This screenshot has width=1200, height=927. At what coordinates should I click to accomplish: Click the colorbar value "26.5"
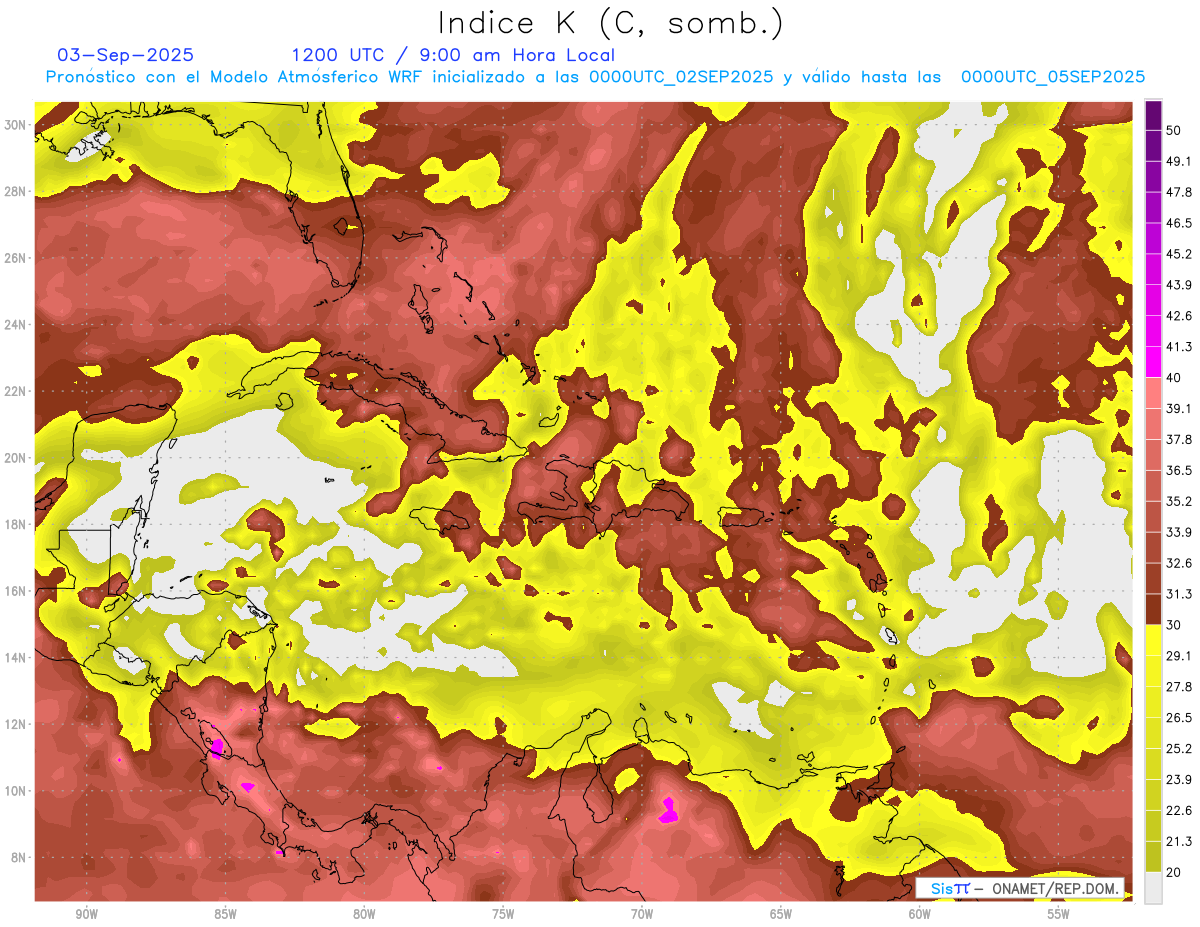click(1179, 718)
